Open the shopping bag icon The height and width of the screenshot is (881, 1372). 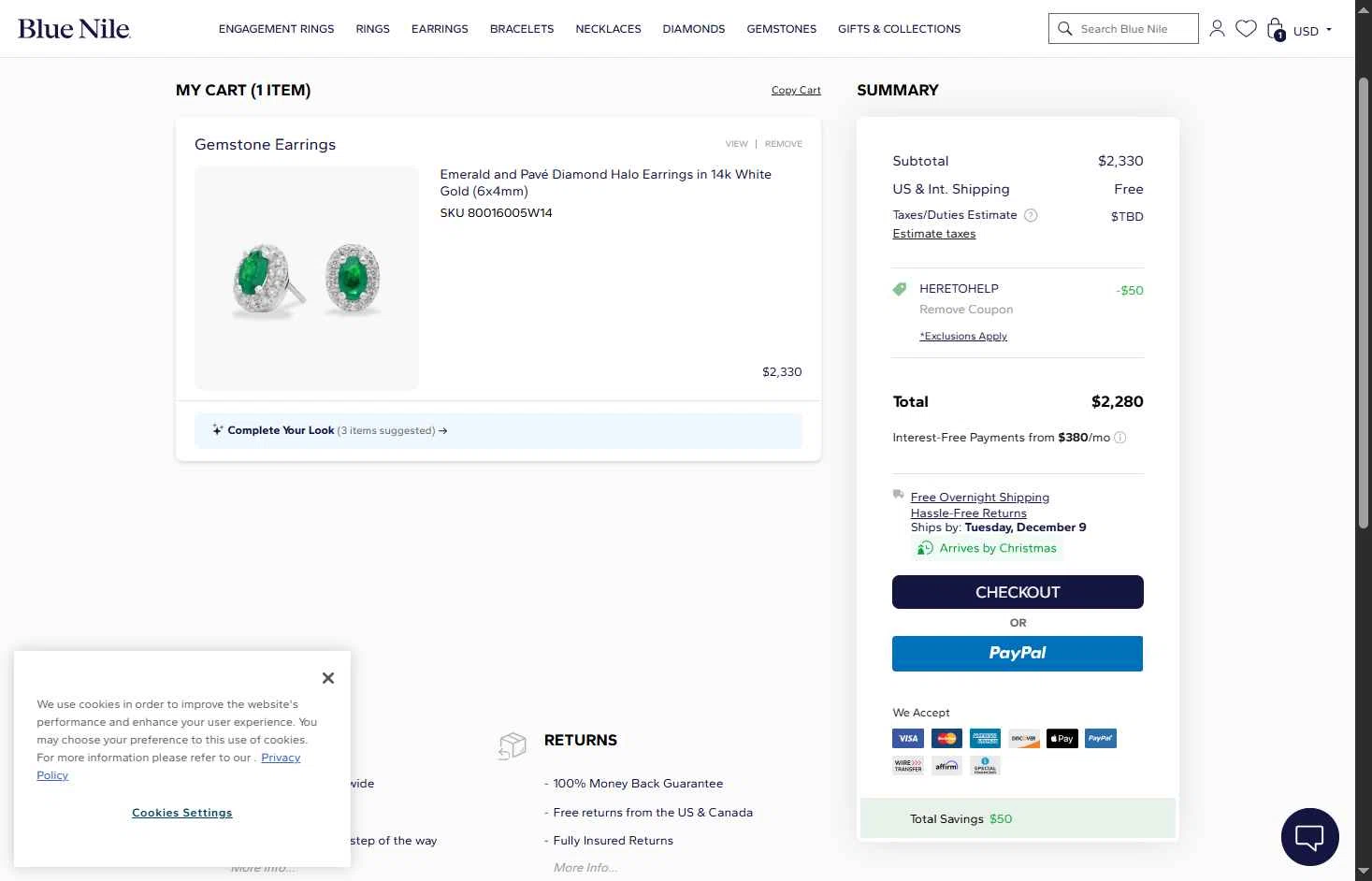click(x=1276, y=29)
